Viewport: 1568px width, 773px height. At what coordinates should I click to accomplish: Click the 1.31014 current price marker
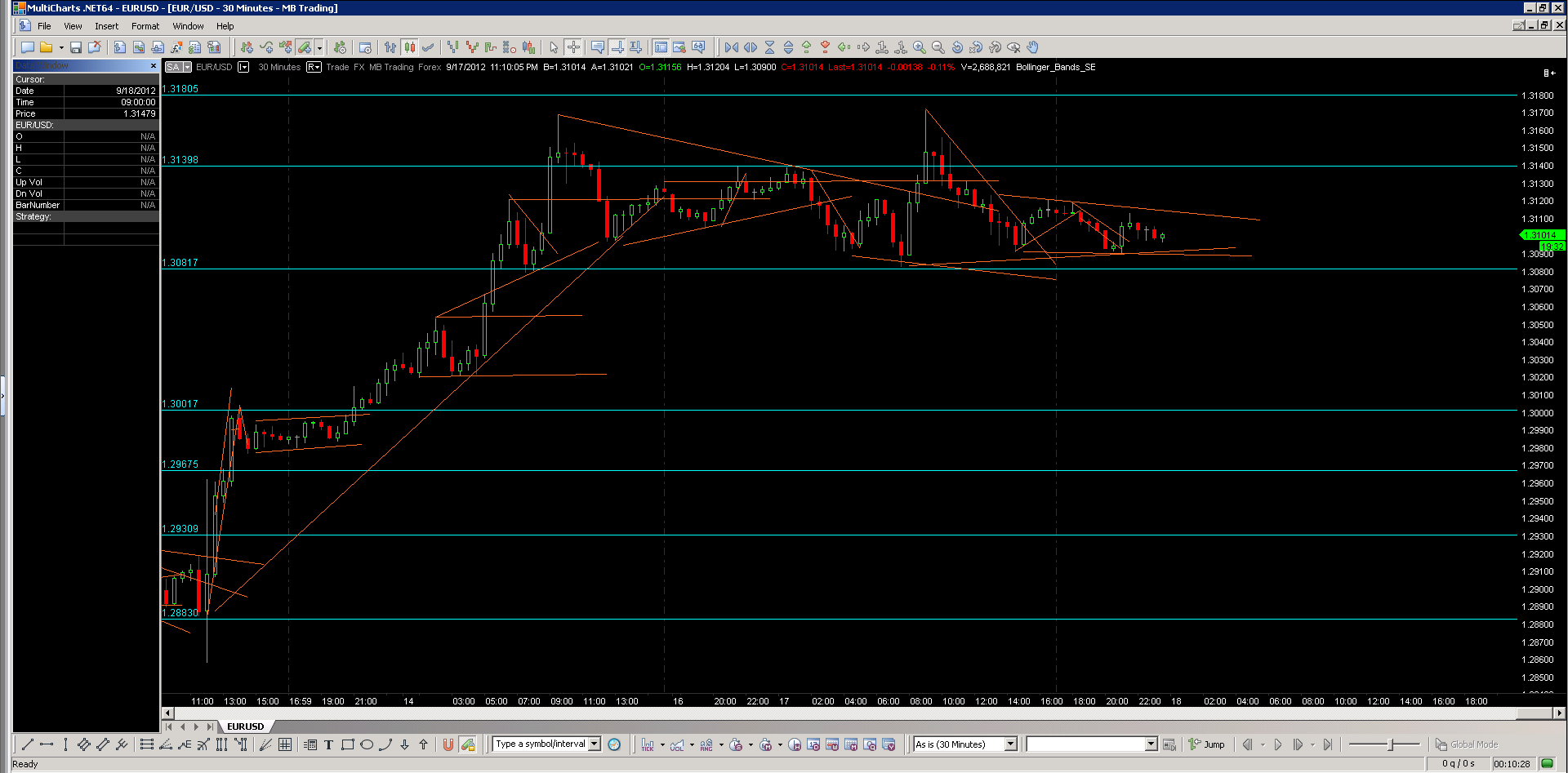tap(1541, 235)
